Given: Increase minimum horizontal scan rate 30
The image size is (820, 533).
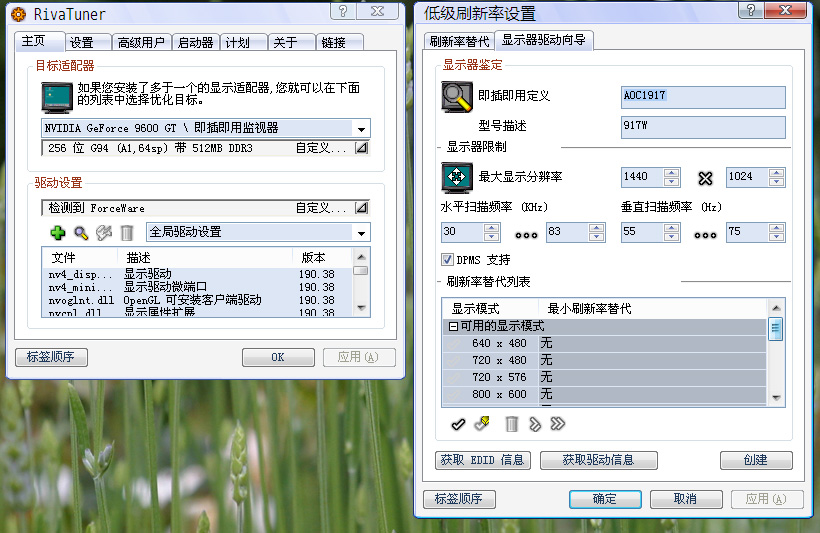Looking at the screenshot, I should (x=492, y=228).
